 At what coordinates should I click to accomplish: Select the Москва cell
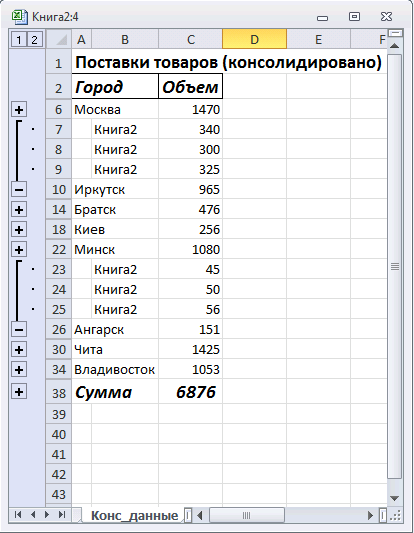click(115, 110)
